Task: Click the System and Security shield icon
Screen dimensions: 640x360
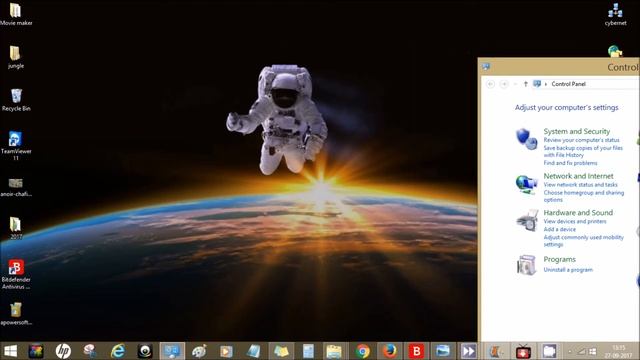Action: pyautogui.click(x=526, y=139)
